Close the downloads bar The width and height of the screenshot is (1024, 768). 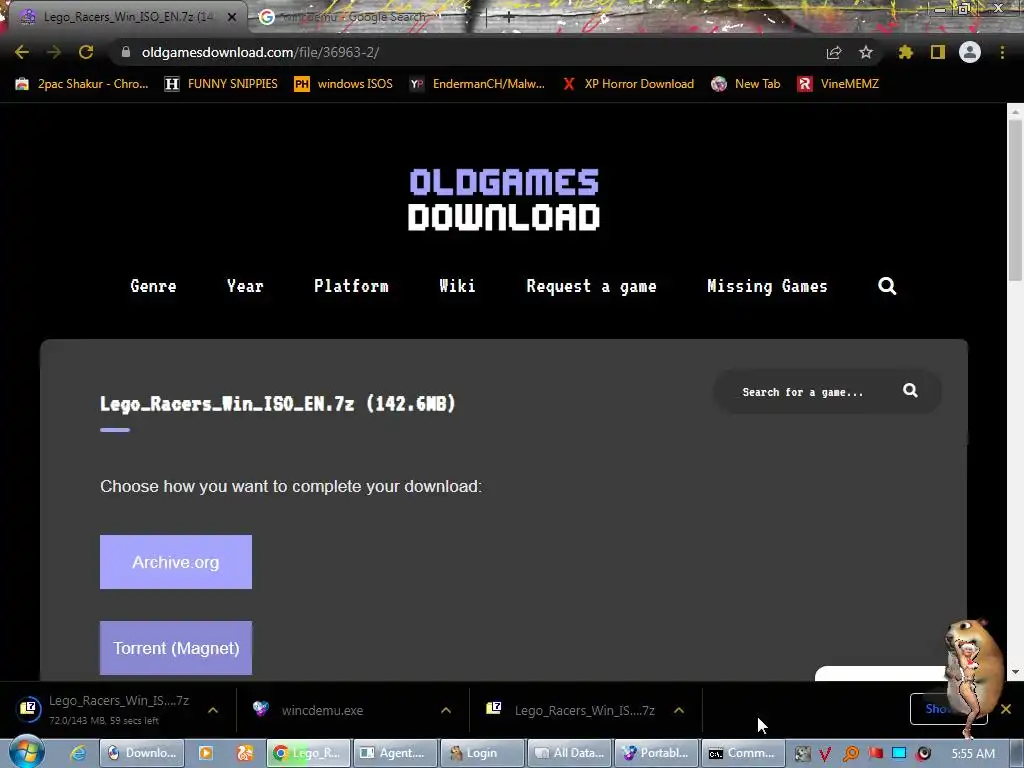1006,709
